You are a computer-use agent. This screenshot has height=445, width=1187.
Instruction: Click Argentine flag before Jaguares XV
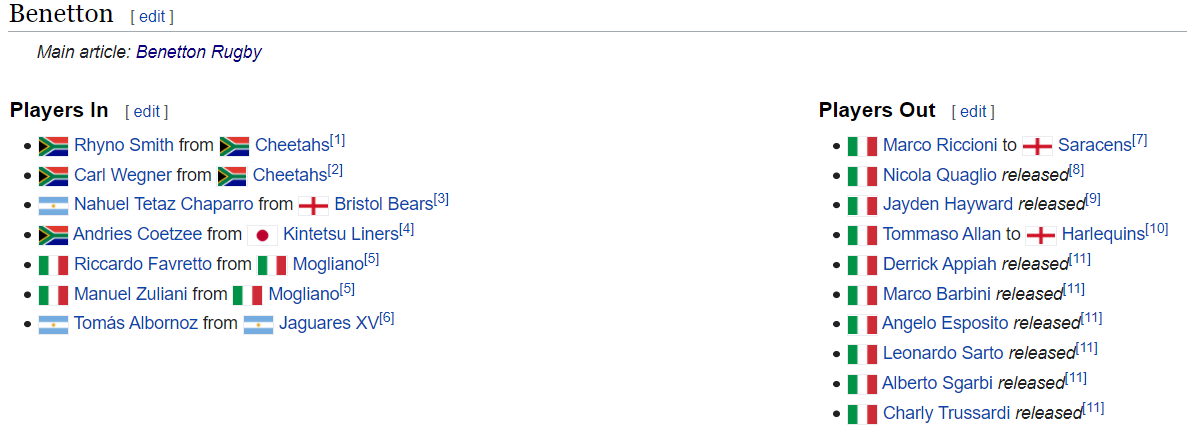(x=258, y=325)
